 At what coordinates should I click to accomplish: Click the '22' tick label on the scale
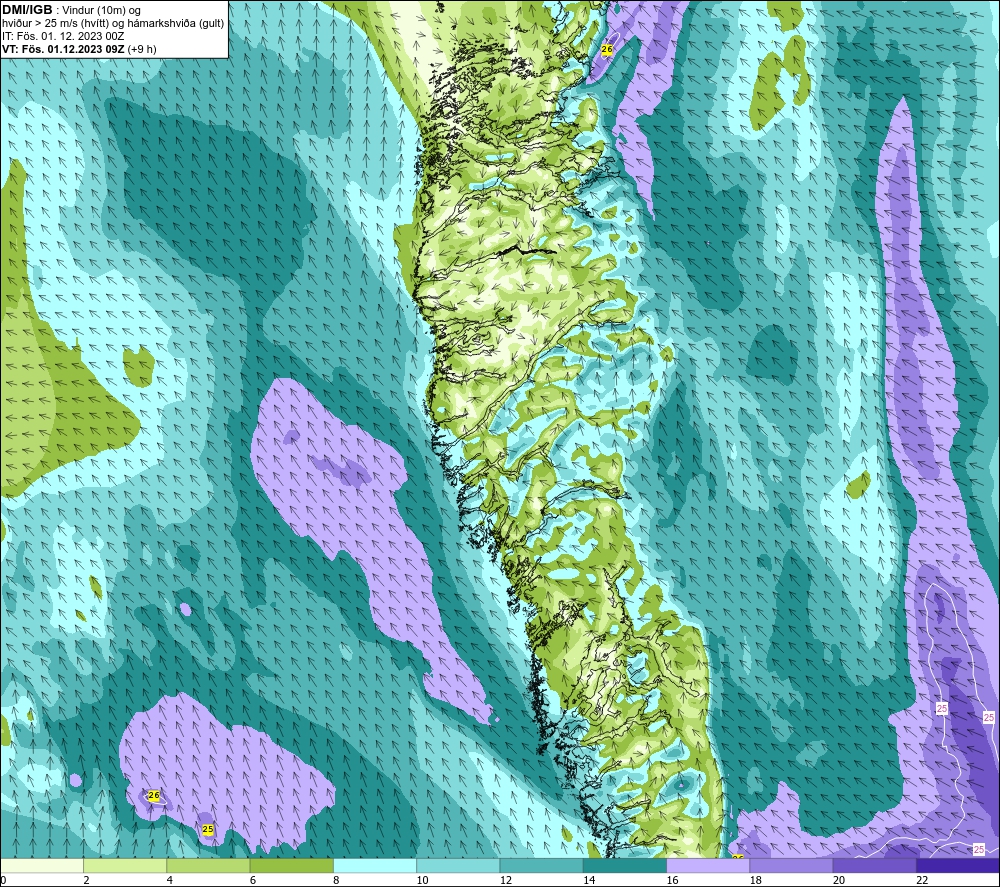tap(922, 880)
